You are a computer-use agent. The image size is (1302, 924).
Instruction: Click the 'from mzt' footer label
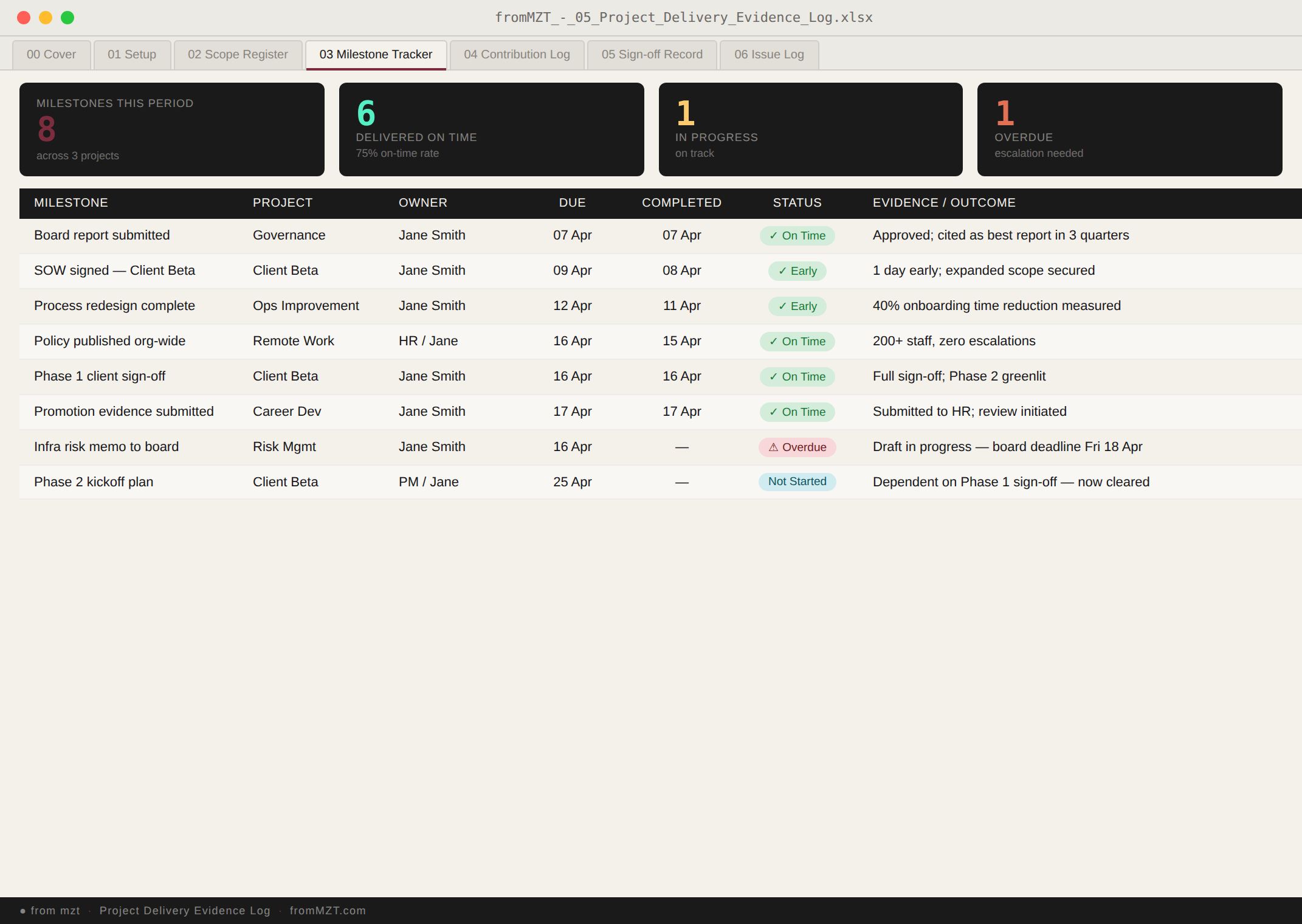coord(55,911)
